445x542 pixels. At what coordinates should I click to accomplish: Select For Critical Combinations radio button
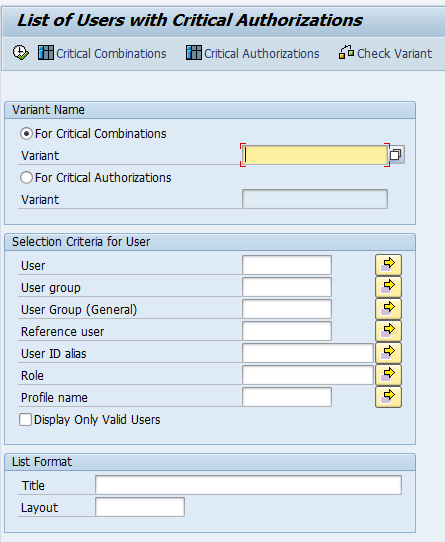[x=26, y=133]
